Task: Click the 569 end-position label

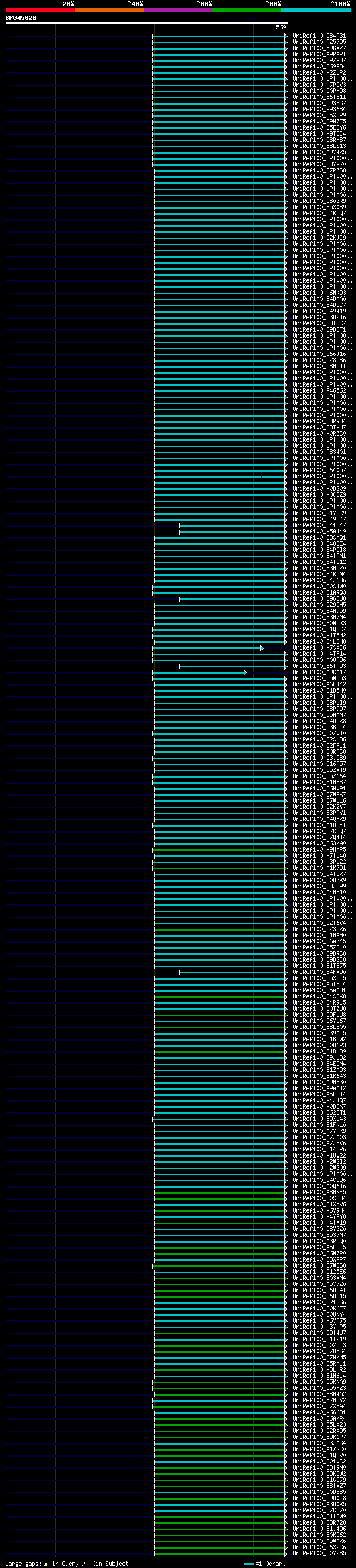Action: [280, 27]
